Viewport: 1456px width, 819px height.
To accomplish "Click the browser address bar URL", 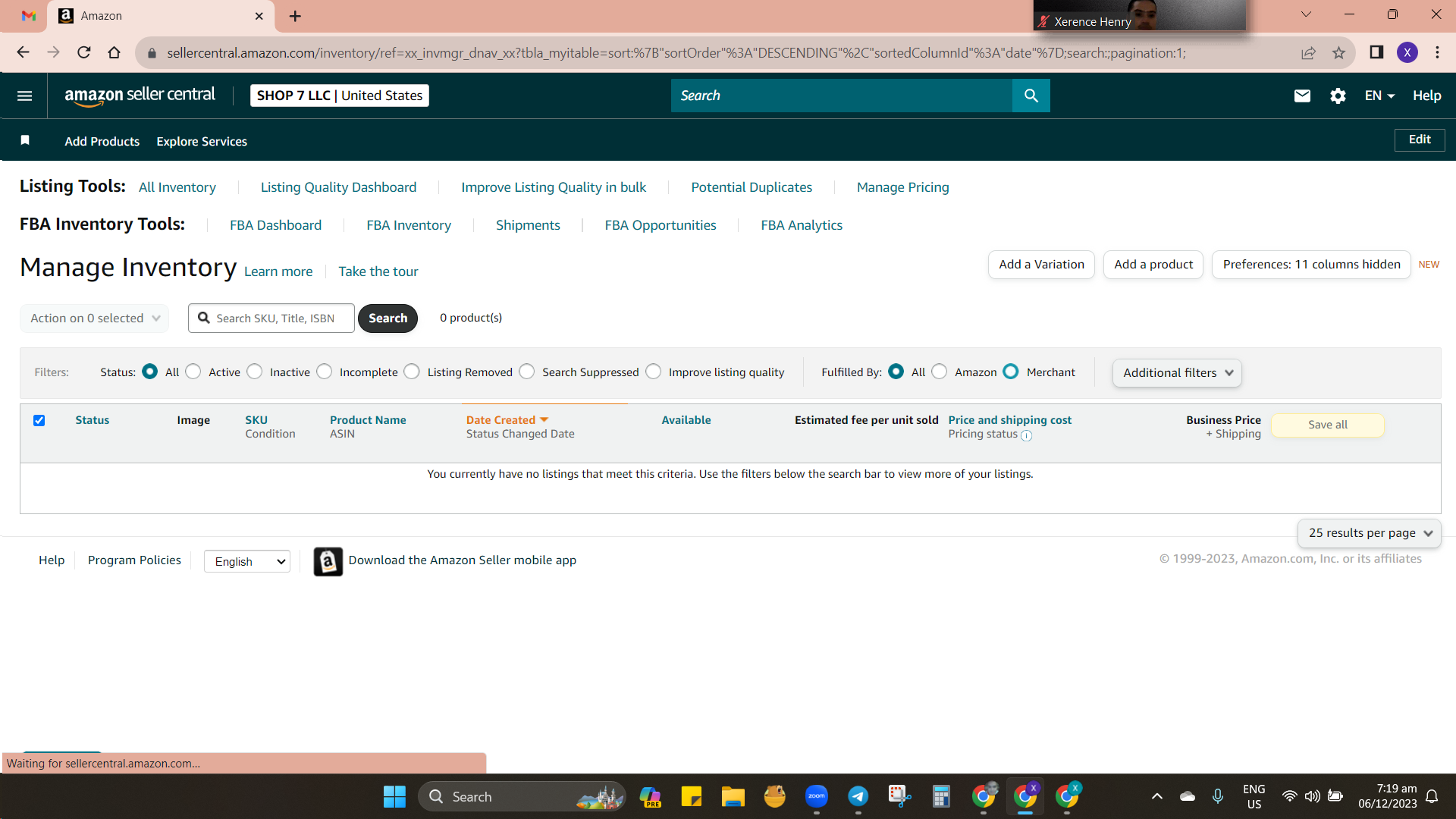I will 676,53.
